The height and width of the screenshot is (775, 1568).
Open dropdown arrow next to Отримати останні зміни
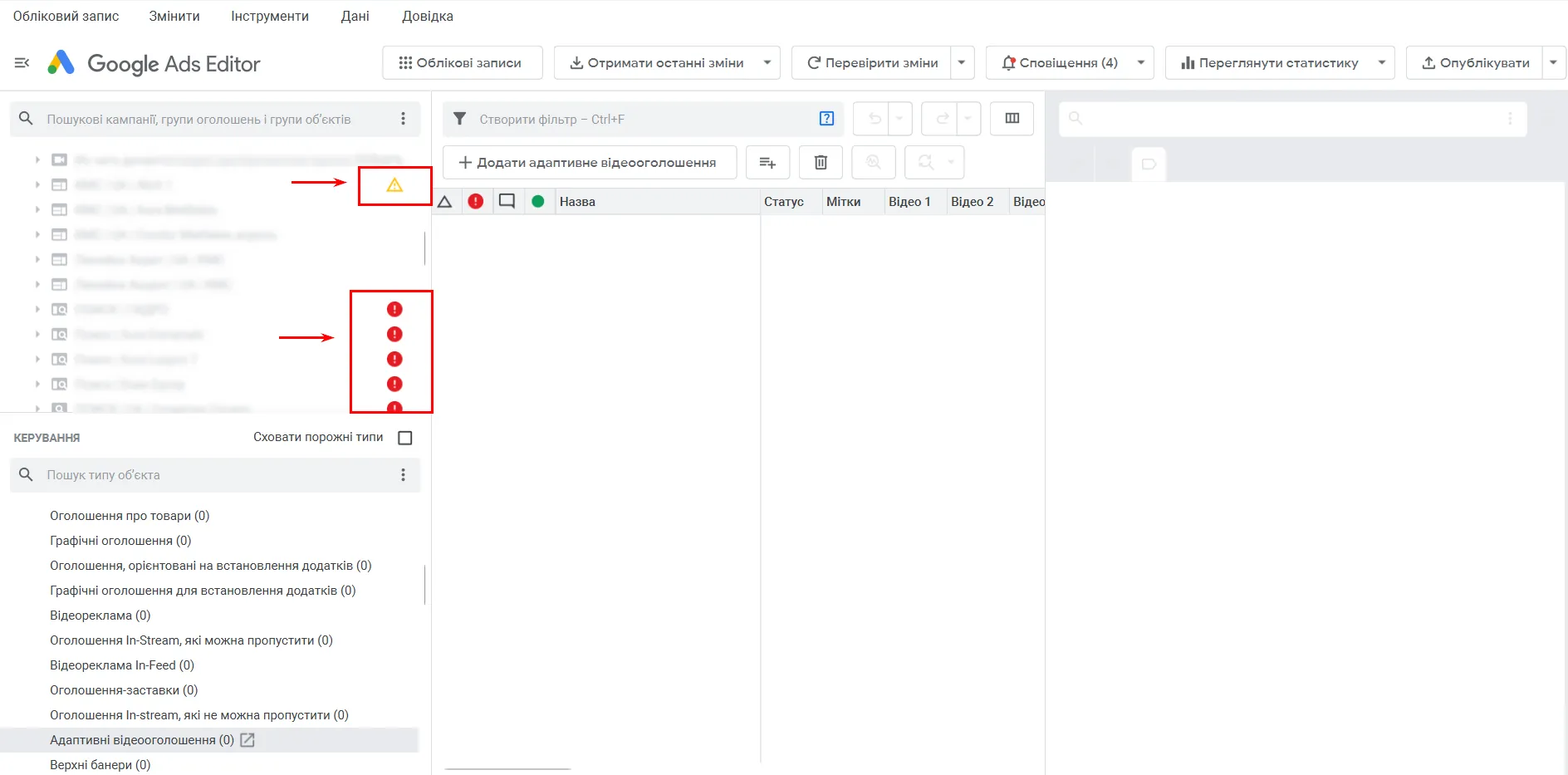767,63
